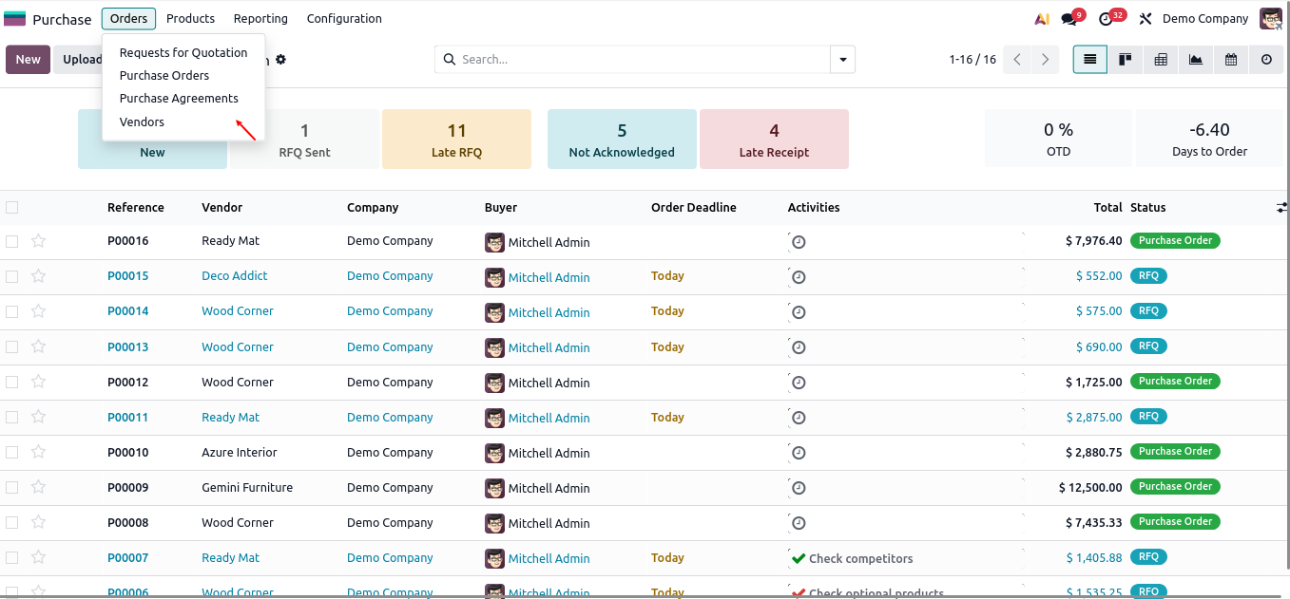Star the P00015 order as favorite
The image size is (1290, 599).
coord(39,276)
